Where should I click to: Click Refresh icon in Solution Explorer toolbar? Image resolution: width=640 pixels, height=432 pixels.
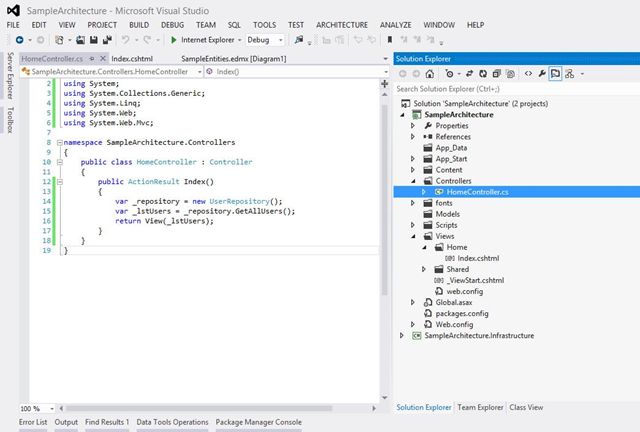(x=483, y=73)
